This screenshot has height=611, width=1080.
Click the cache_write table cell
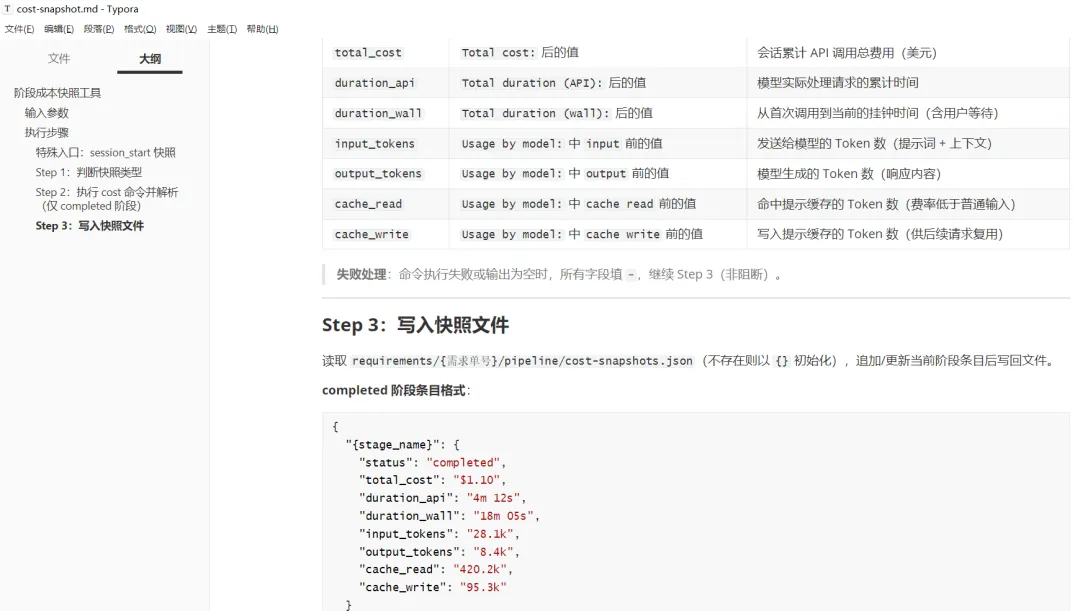(386, 234)
